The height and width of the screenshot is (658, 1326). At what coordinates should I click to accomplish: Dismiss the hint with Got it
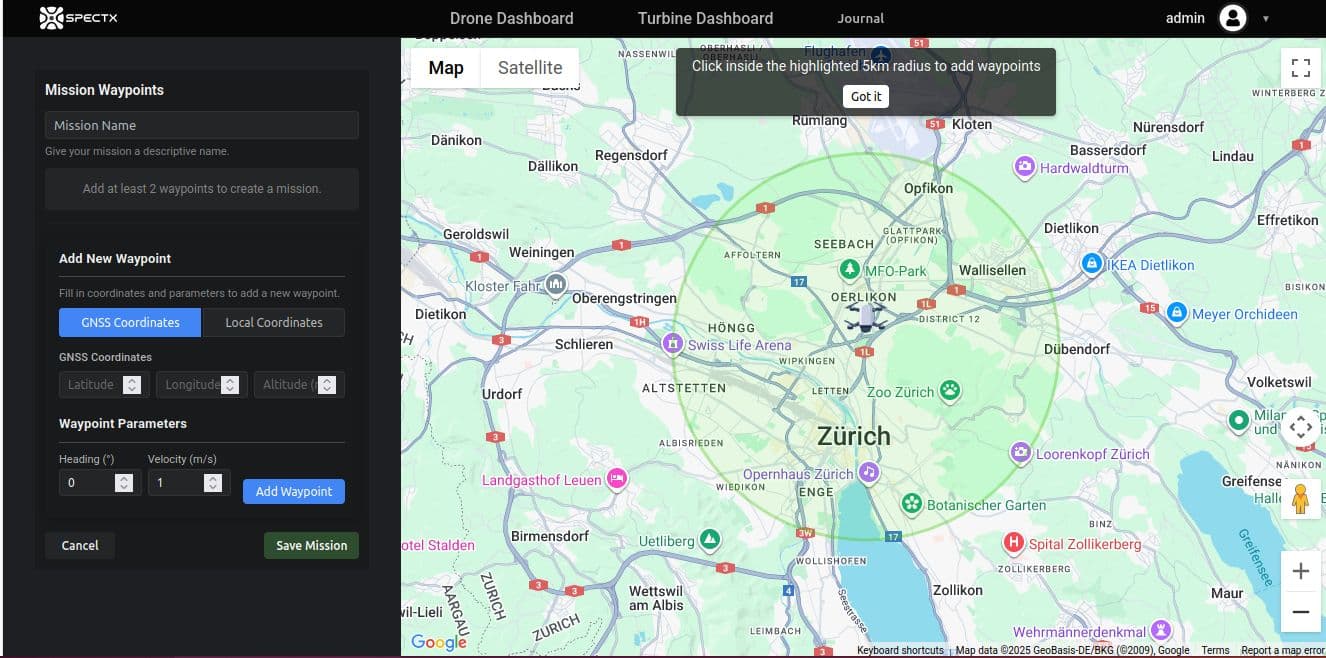click(x=865, y=96)
